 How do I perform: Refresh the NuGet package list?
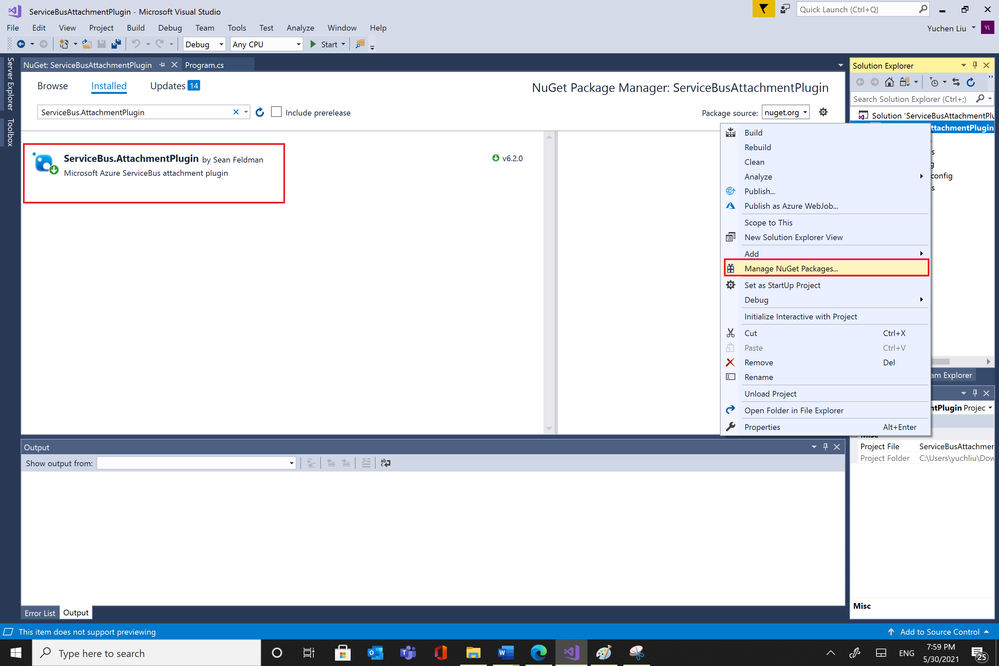pyautogui.click(x=260, y=112)
